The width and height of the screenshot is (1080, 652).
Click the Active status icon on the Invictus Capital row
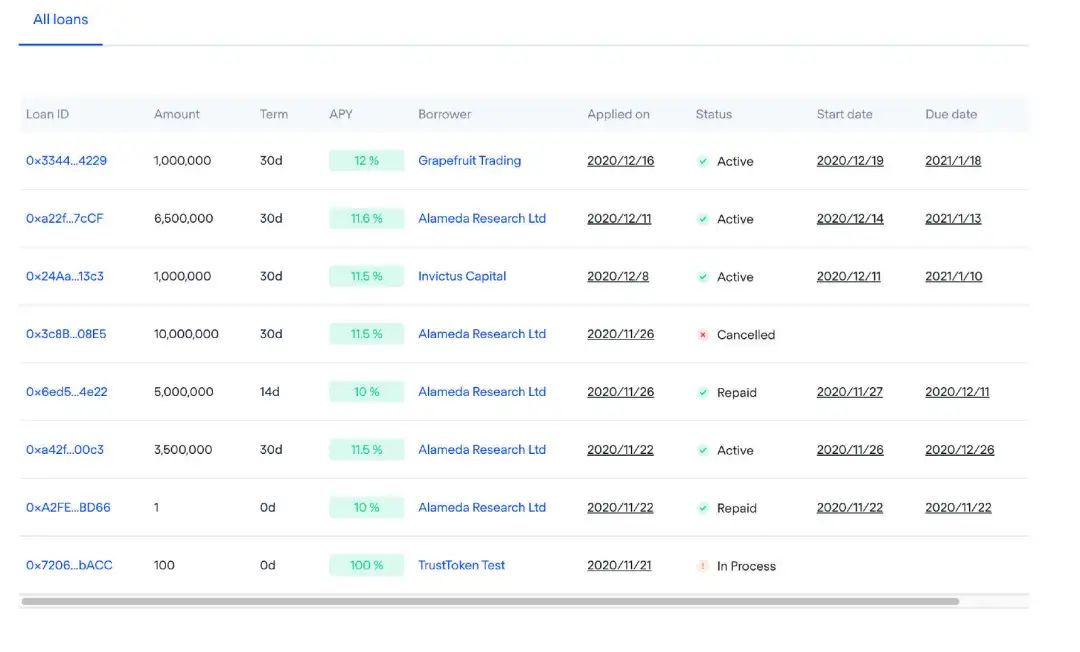703,277
